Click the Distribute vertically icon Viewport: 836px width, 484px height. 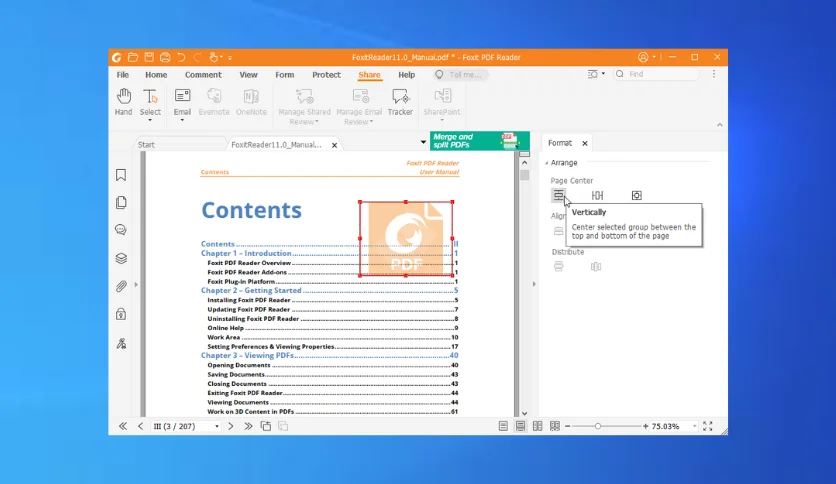(558, 267)
